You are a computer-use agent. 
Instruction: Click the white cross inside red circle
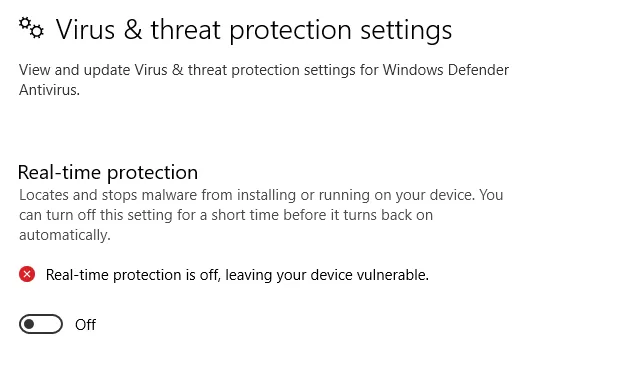pos(27,275)
